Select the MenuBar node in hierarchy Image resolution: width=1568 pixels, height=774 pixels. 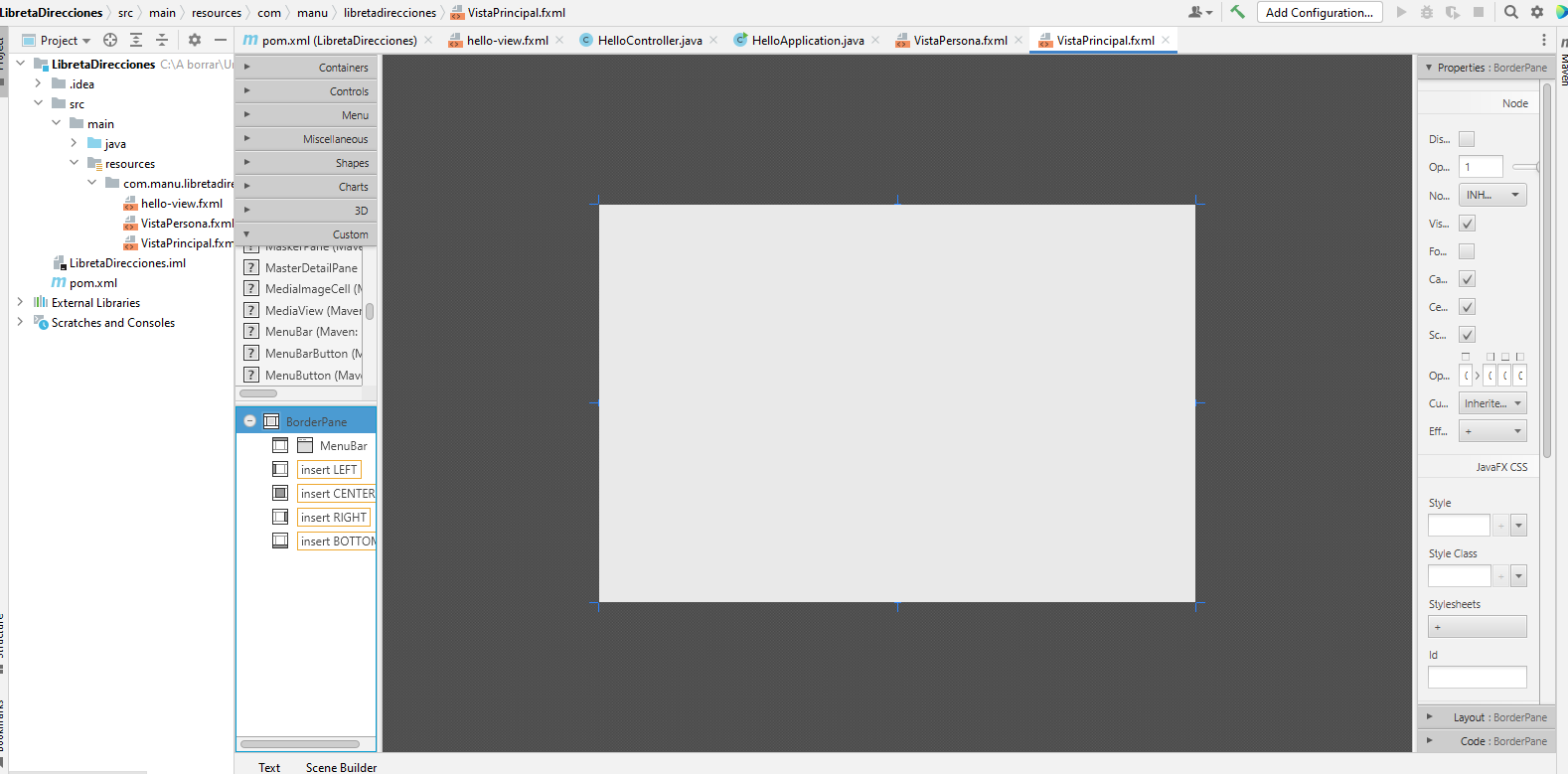coord(343,446)
